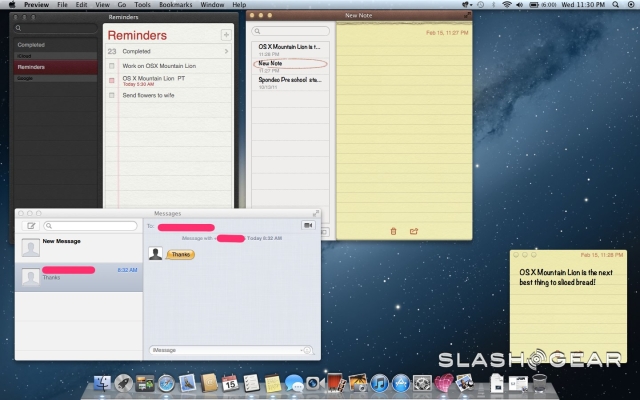Click the share icon below the note
Screen dimensions: 640x400
413,231
